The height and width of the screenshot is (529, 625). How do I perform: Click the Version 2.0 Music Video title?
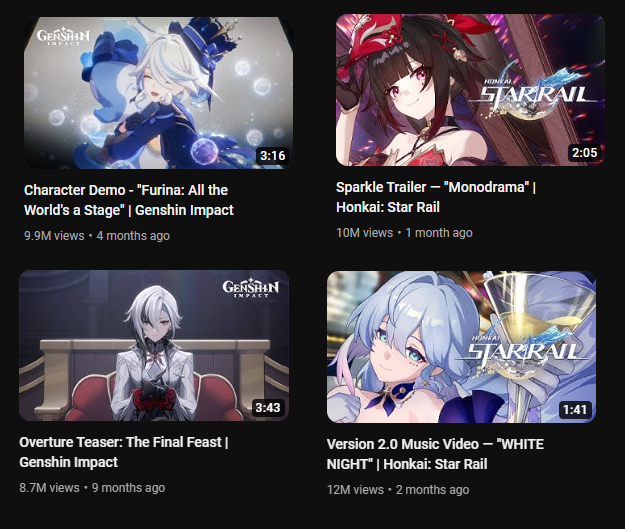point(435,454)
